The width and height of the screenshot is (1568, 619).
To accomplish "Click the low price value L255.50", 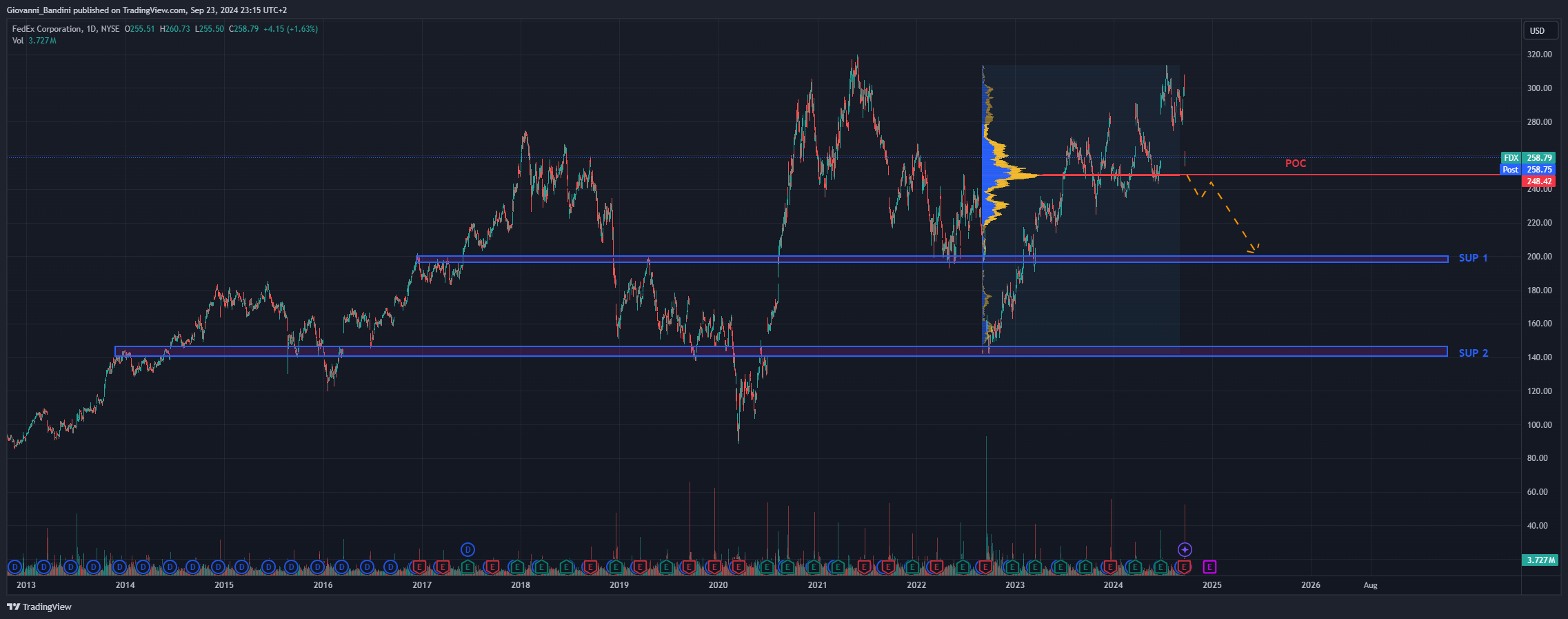I will [210, 29].
